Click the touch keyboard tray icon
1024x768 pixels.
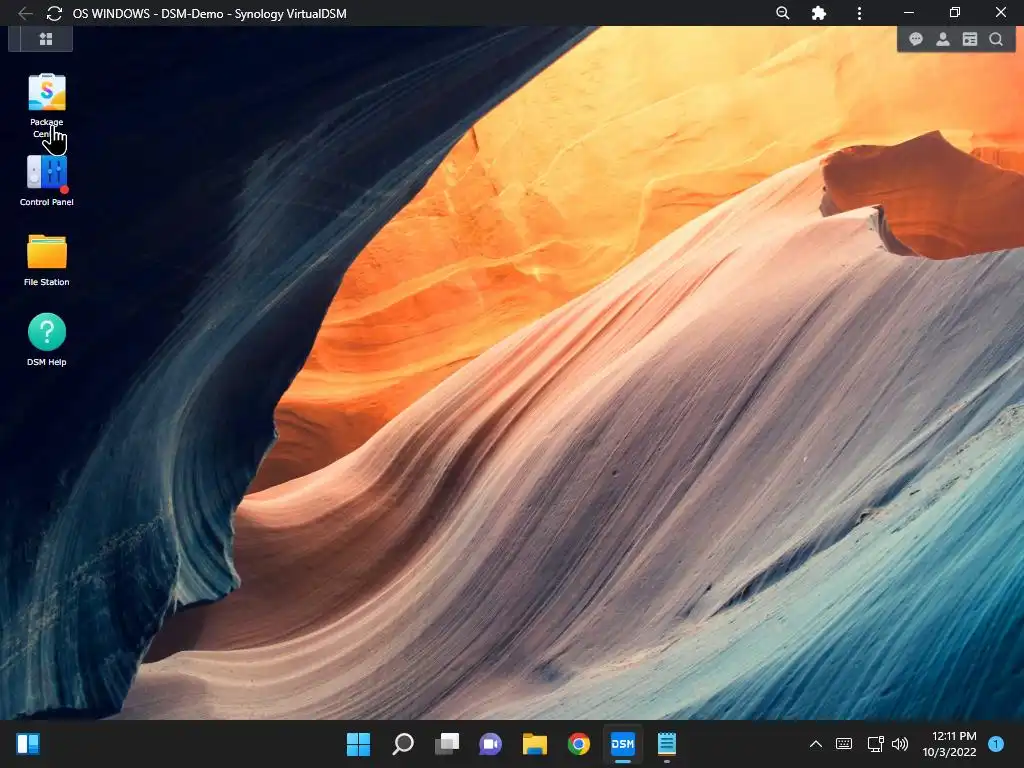(x=844, y=744)
